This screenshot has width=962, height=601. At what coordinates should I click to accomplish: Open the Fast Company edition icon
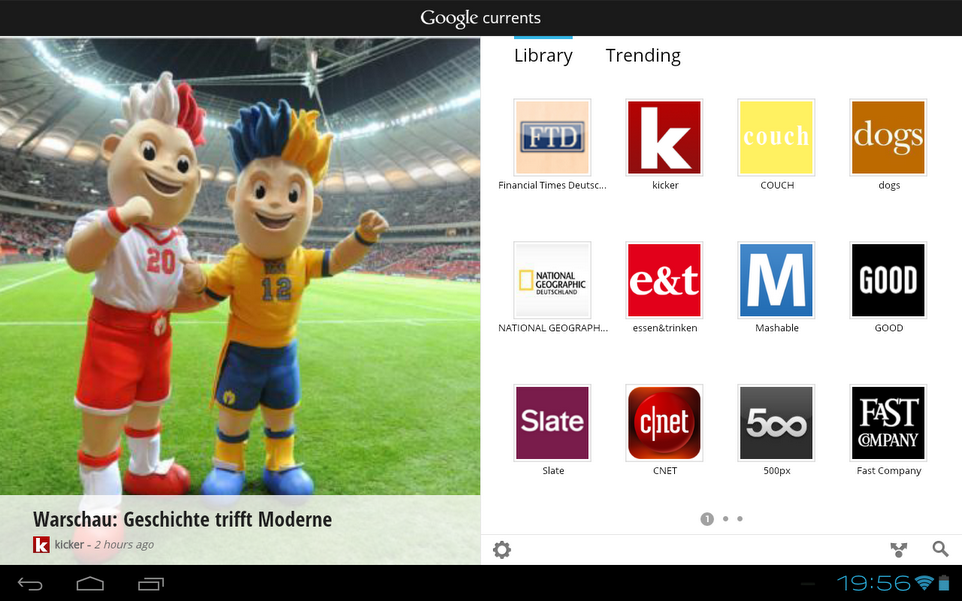(x=888, y=423)
